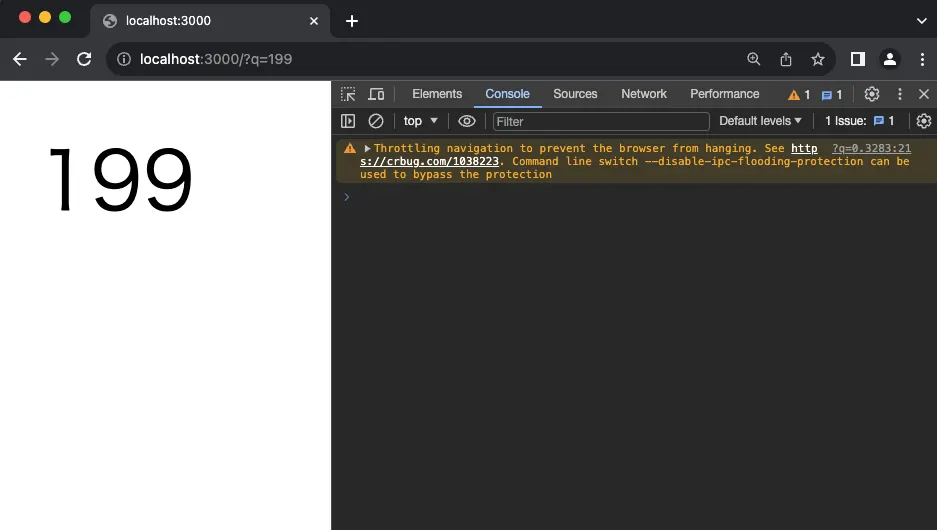Switch to the Network tab

(x=644, y=94)
